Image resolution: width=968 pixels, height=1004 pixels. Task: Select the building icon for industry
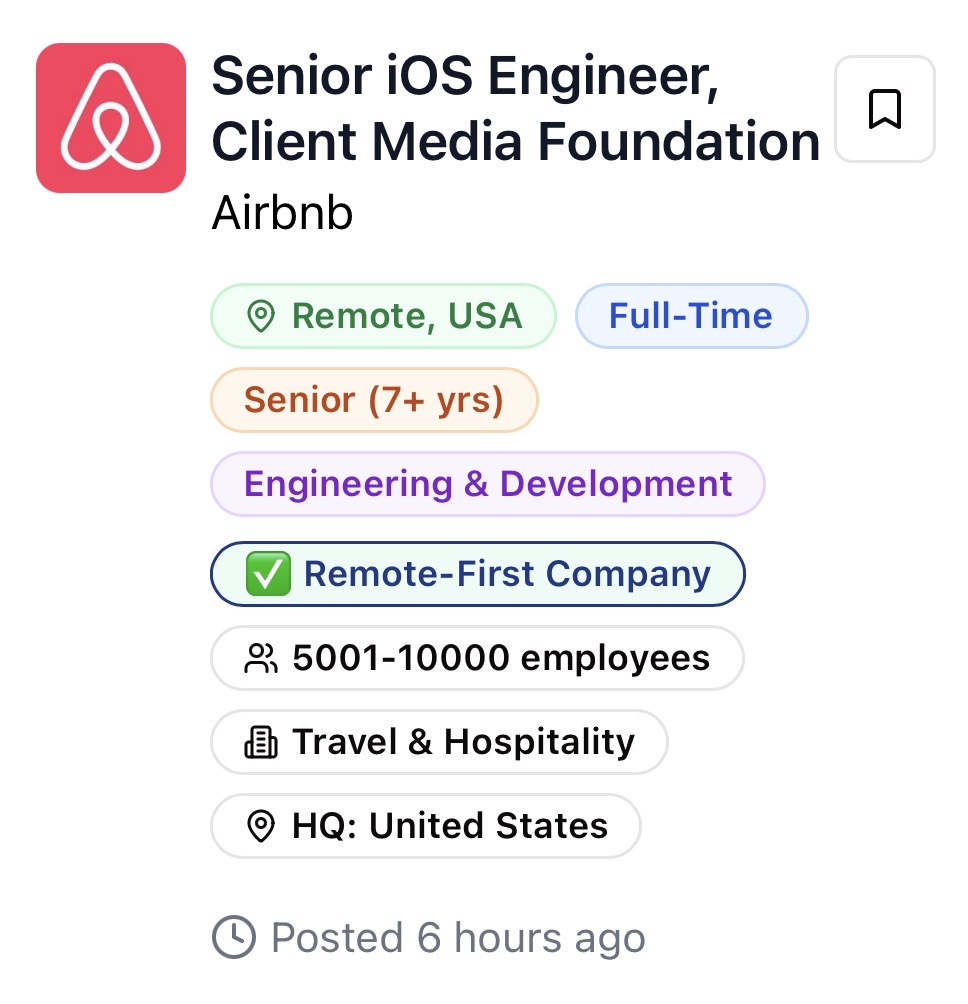click(261, 741)
